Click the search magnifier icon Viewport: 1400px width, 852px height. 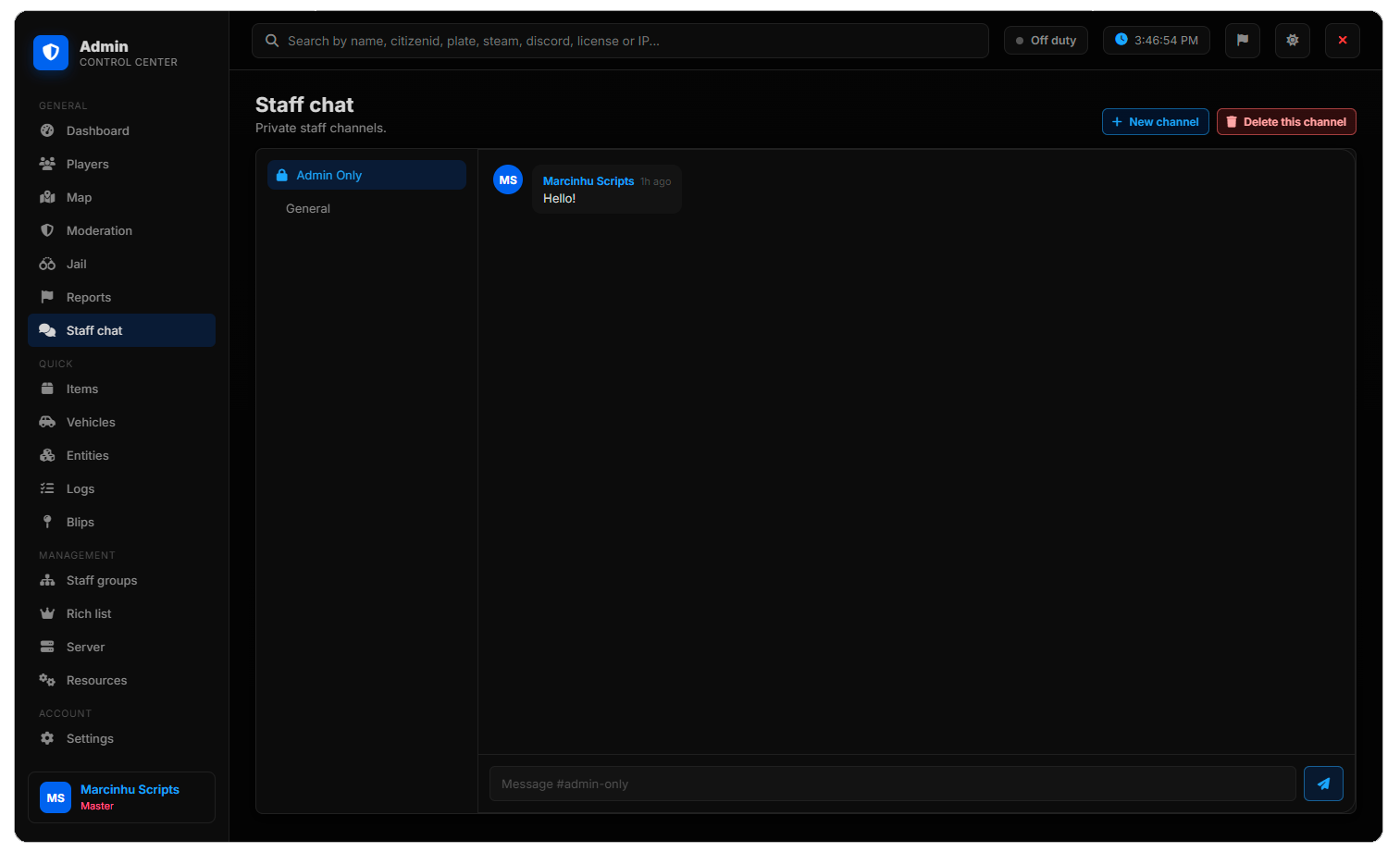(272, 41)
